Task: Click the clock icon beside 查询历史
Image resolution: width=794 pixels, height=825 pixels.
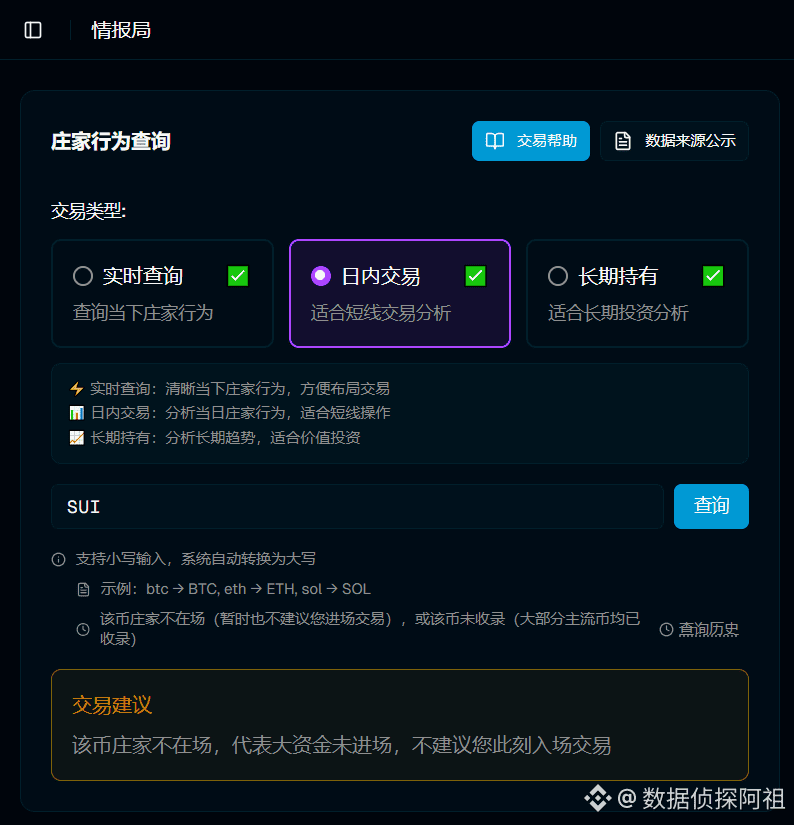Action: [x=666, y=629]
